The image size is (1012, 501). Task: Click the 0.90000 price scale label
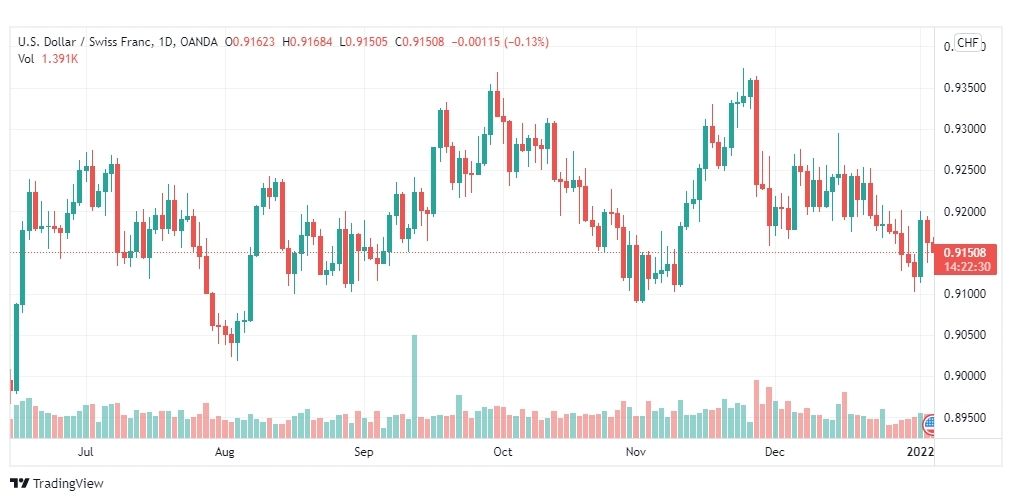[965, 376]
